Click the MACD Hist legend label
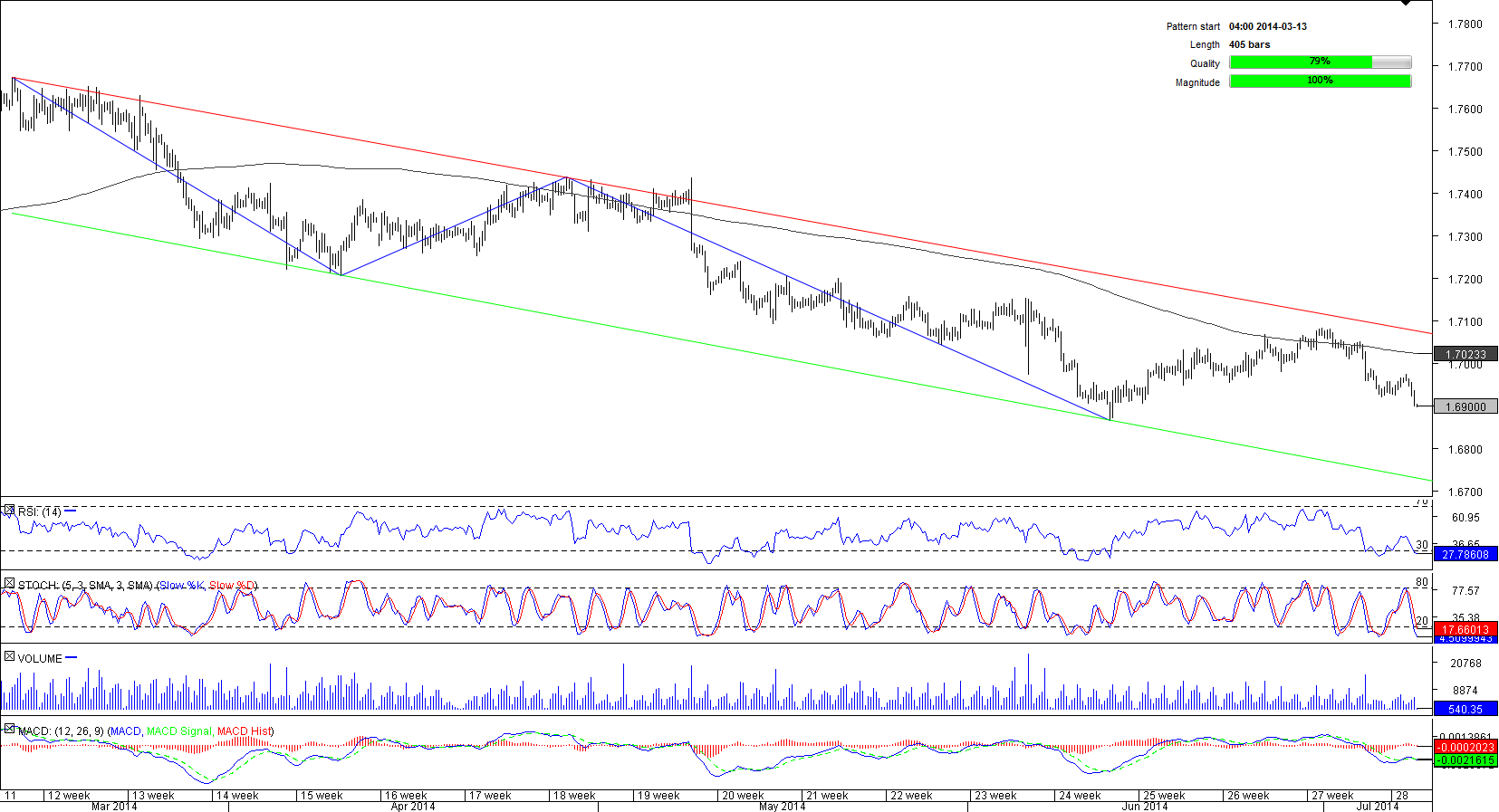 [245, 731]
